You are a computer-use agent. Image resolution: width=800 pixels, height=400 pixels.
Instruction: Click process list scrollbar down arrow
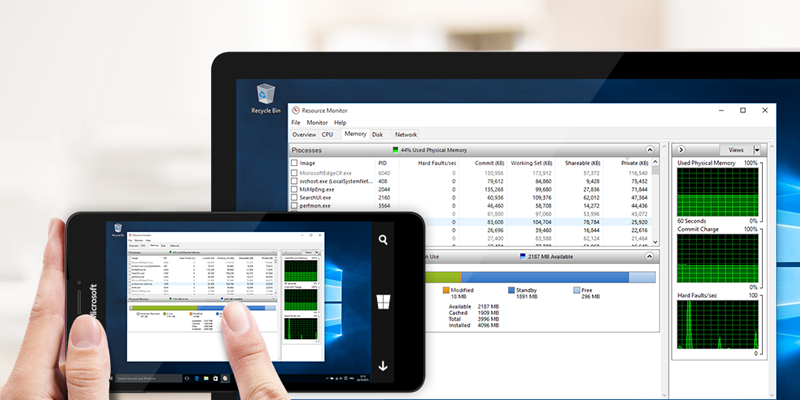pos(656,242)
